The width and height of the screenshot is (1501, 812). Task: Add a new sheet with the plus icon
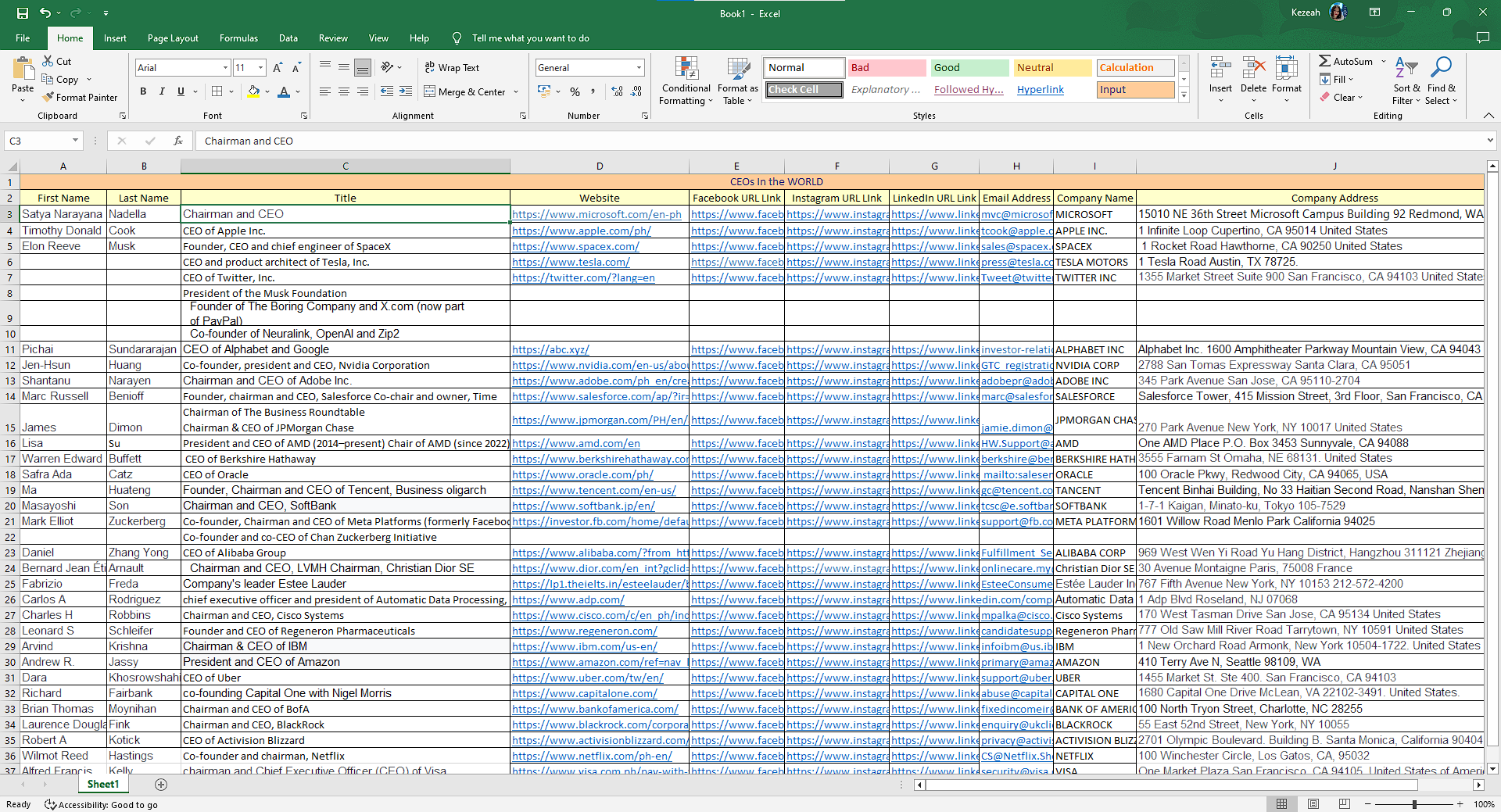point(161,784)
